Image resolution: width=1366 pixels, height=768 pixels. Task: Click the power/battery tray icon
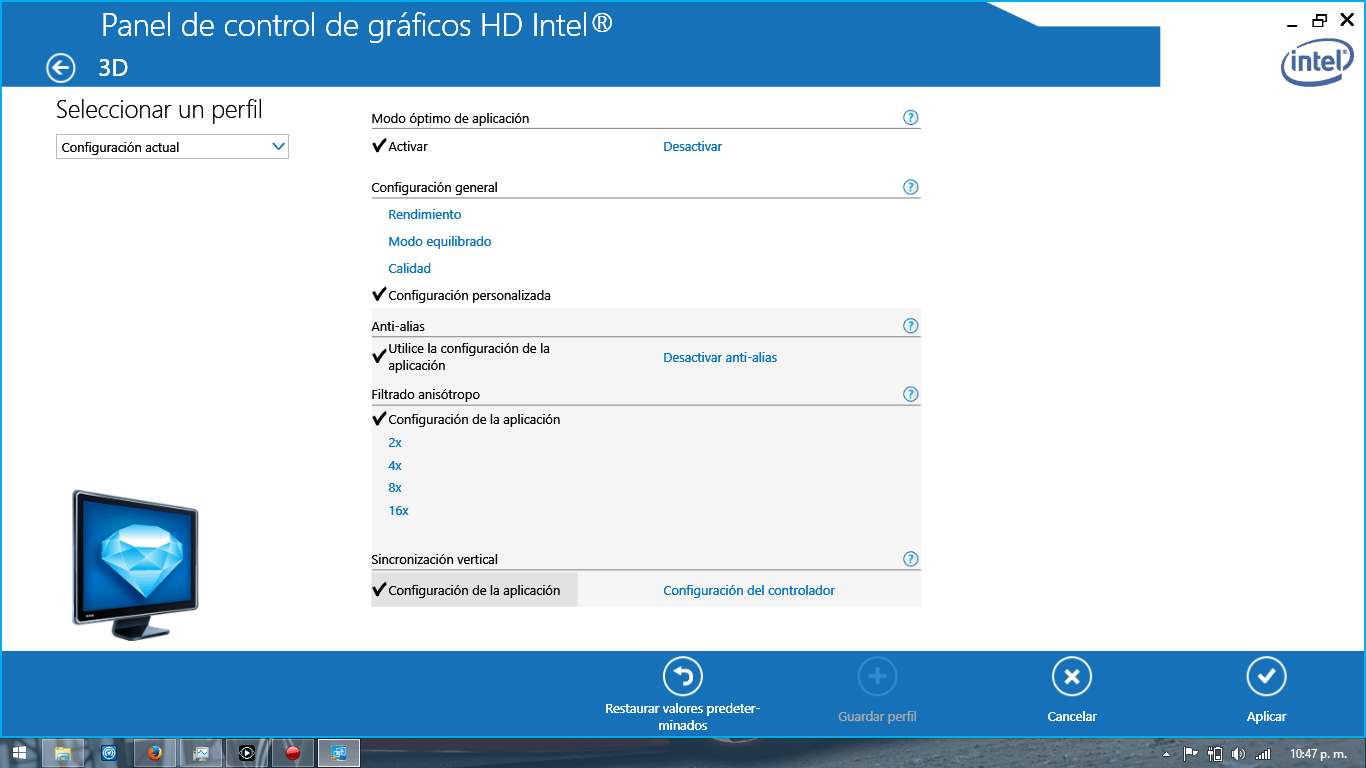point(1215,754)
